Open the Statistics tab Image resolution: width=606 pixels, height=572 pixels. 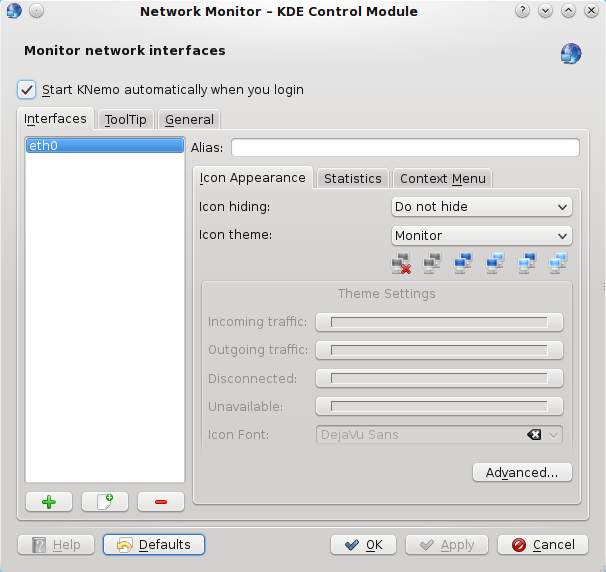coord(352,179)
